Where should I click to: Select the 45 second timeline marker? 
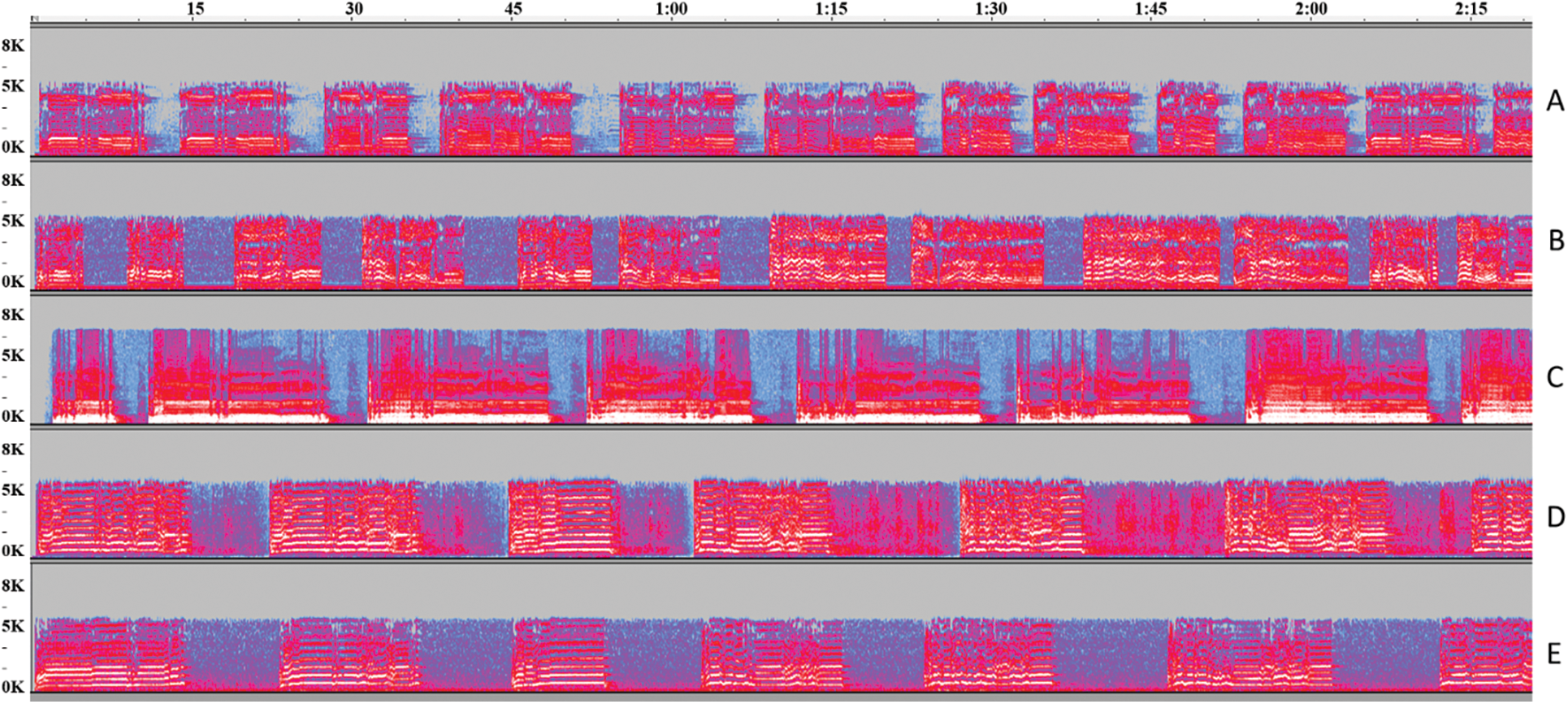[x=513, y=9]
